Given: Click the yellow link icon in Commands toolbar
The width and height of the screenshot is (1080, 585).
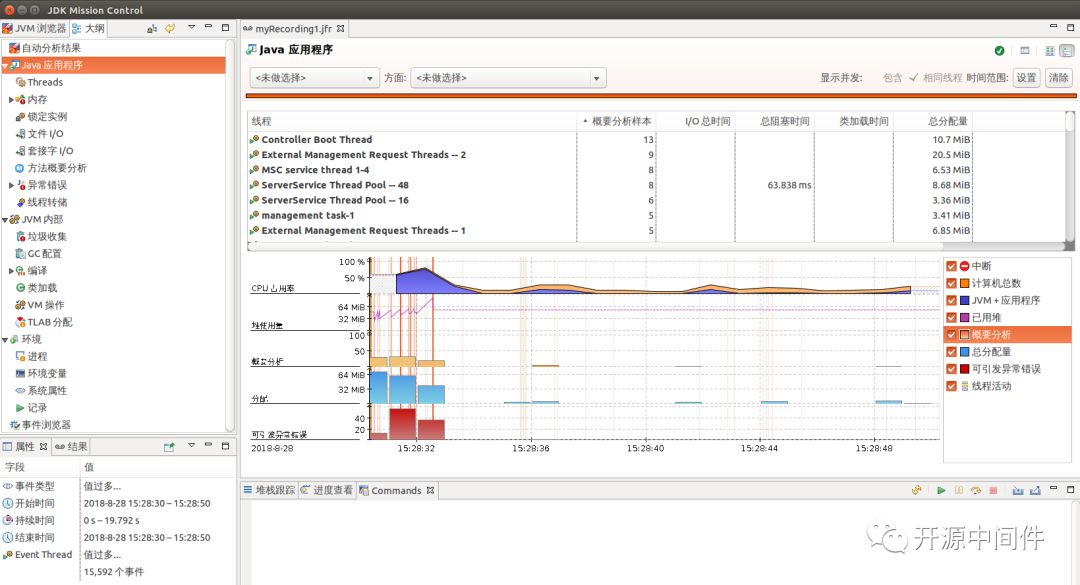Looking at the screenshot, I should pyautogui.click(x=916, y=491).
